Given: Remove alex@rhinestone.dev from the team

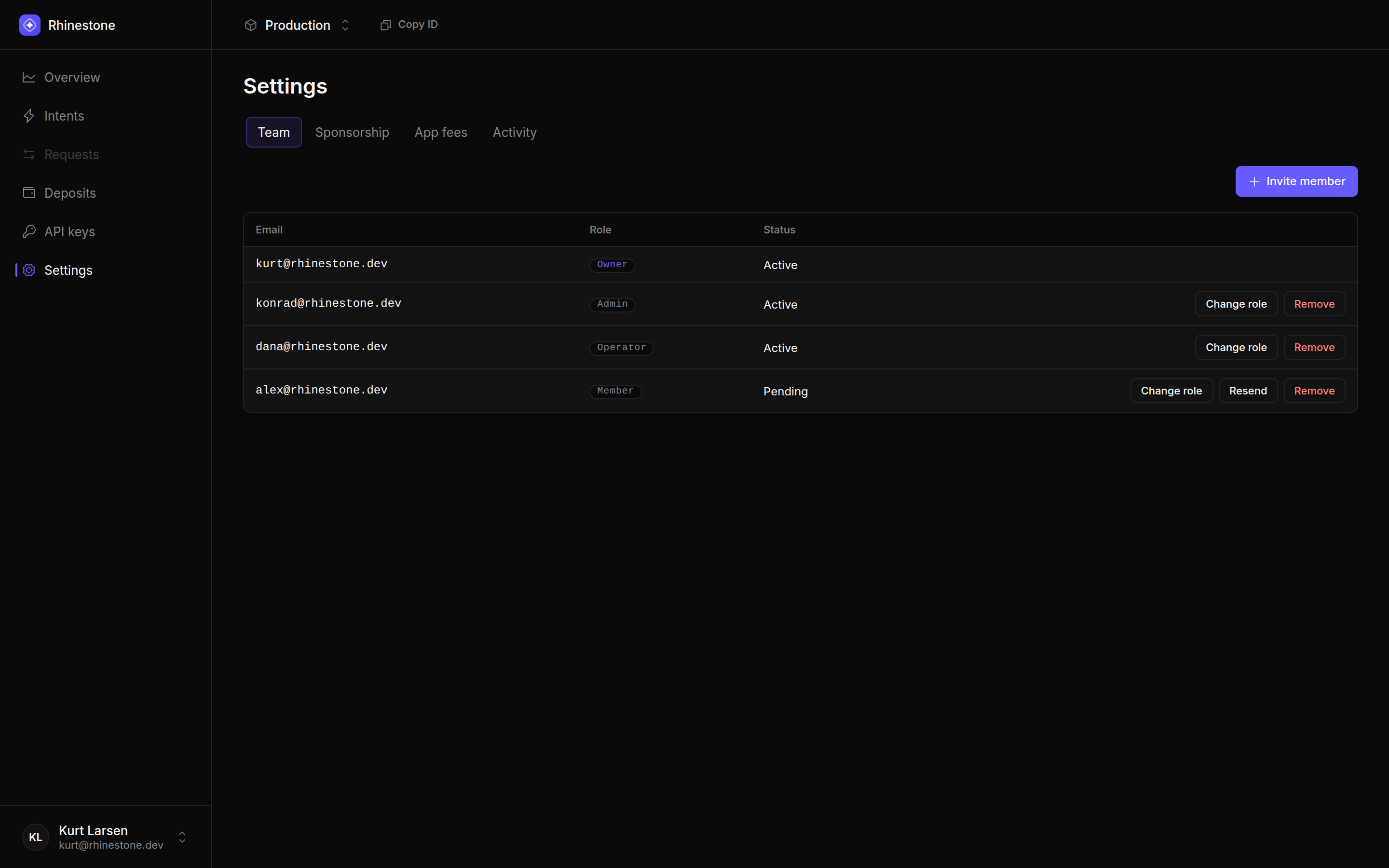Looking at the screenshot, I should (x=1314, y=391).
